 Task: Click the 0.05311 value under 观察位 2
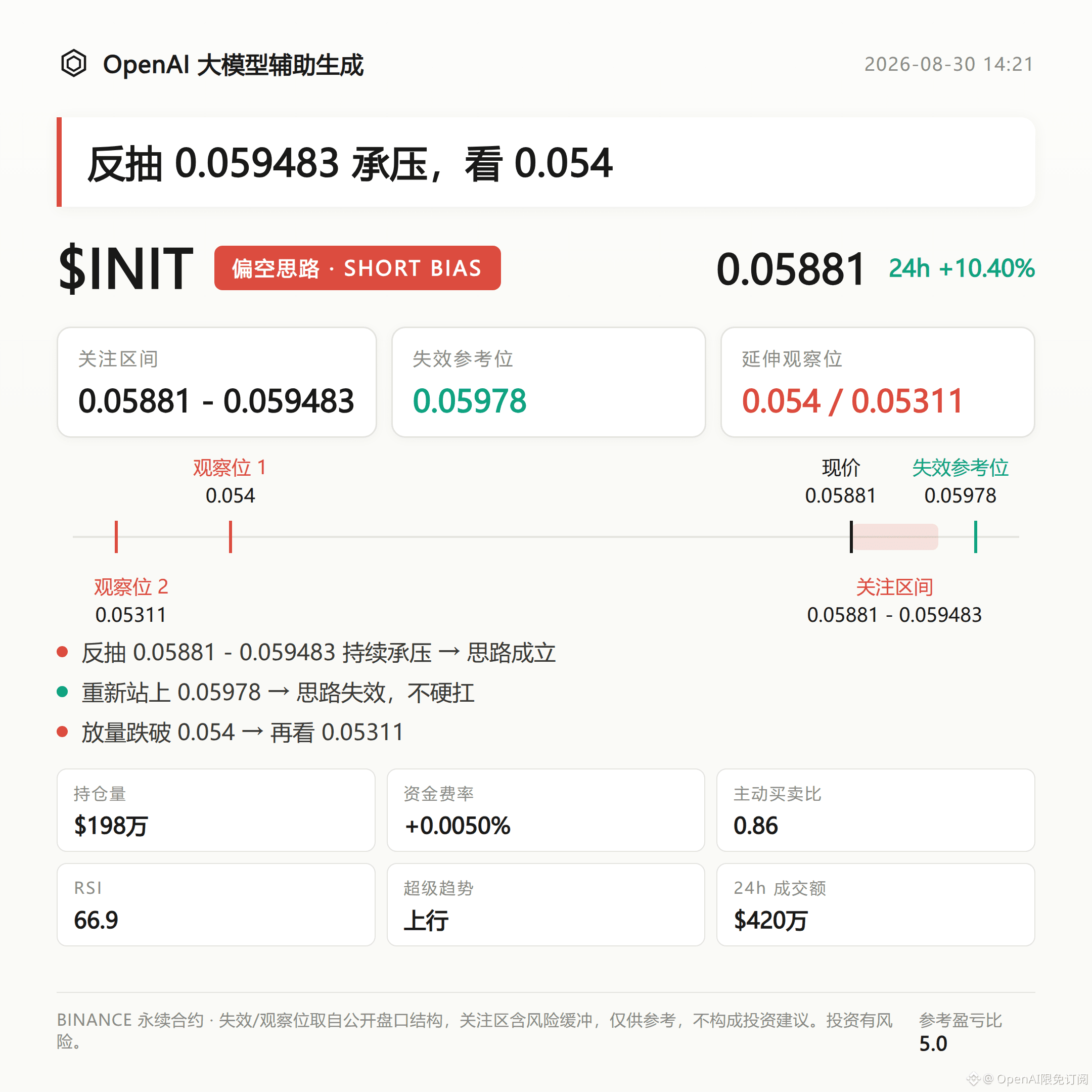(x=130, y=615)
